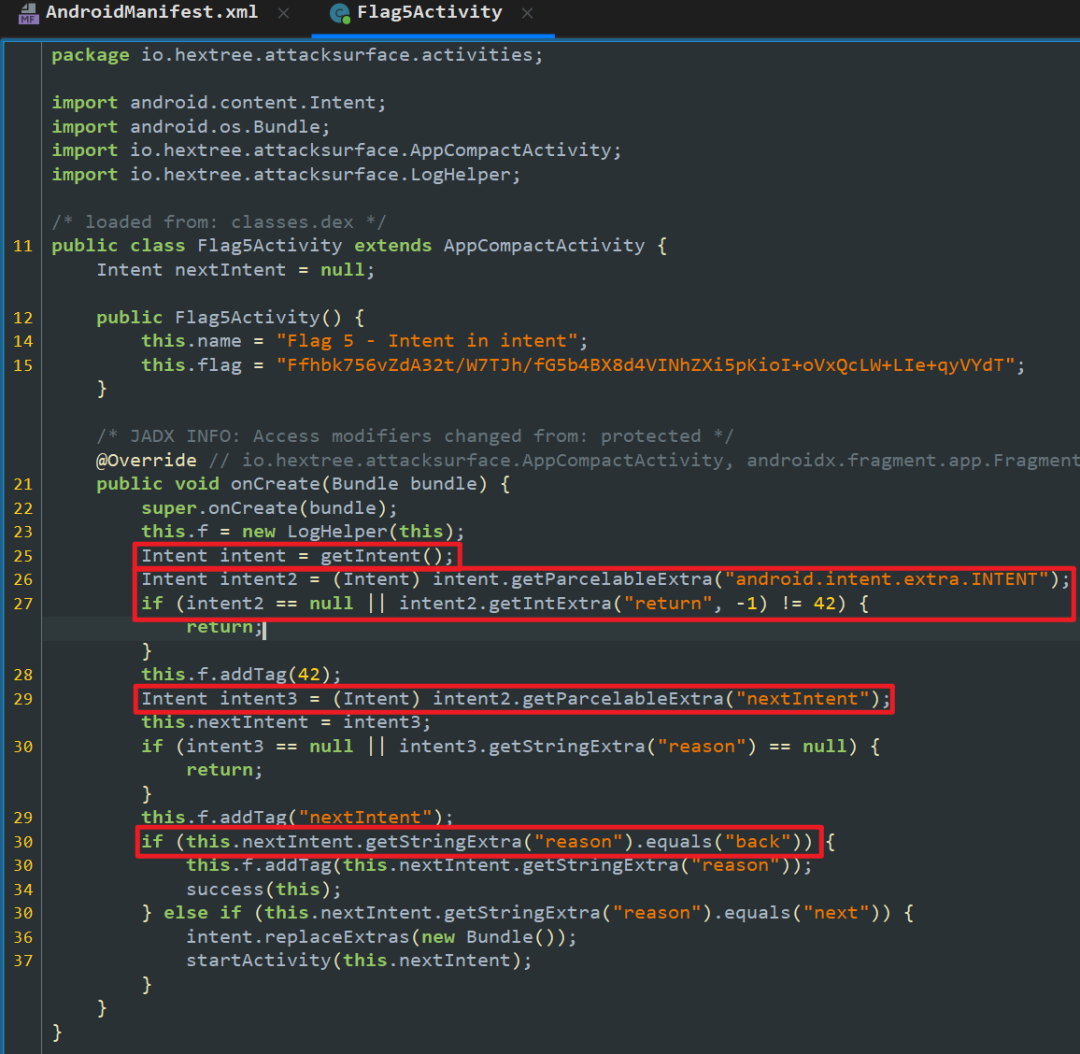Click line number 26 in the gutter

(x=23, y=579)
